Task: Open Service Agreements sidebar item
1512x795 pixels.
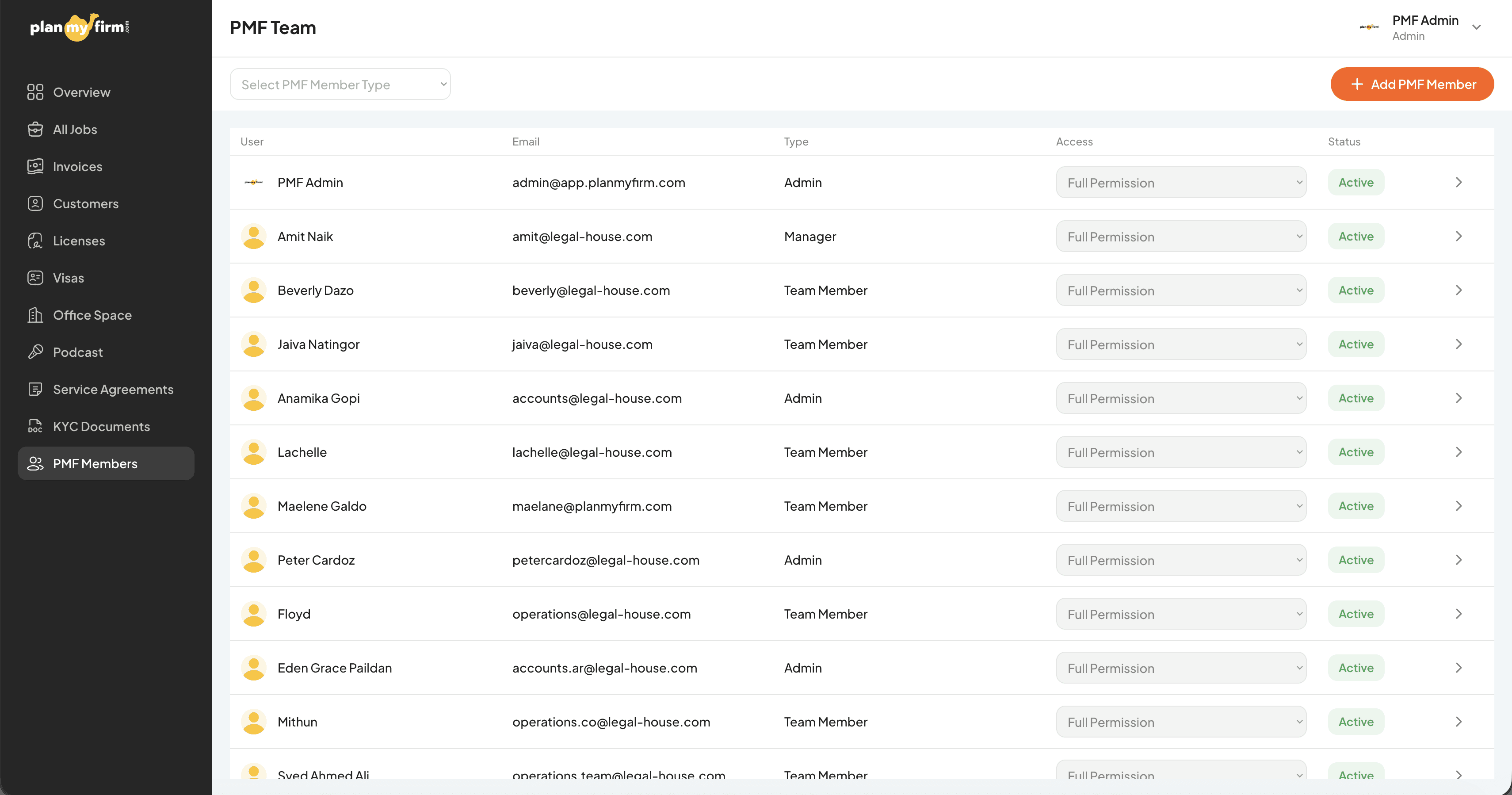Action: 113,389
